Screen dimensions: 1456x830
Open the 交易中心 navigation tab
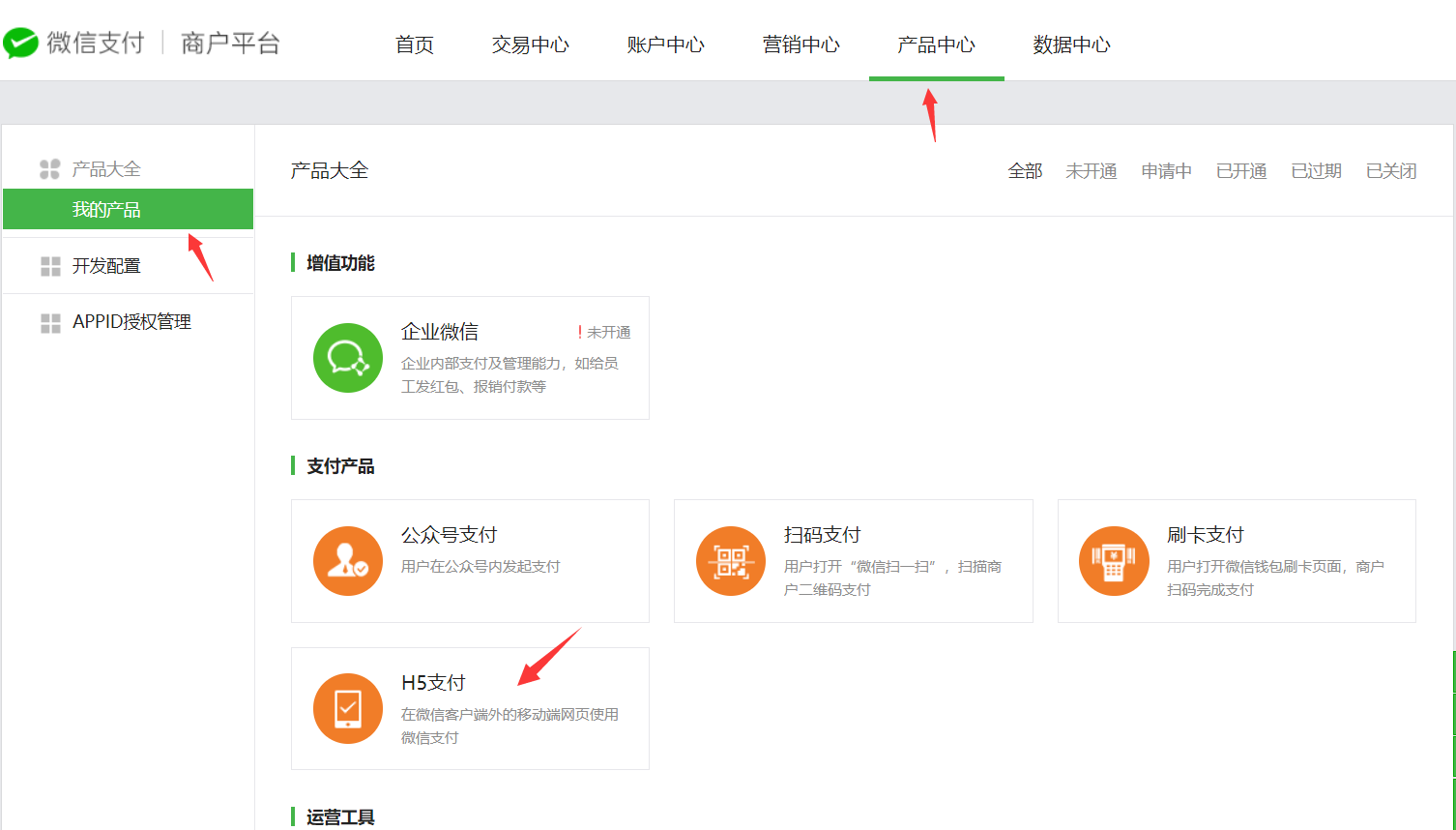pyautogui.click(x=530, y=44)
